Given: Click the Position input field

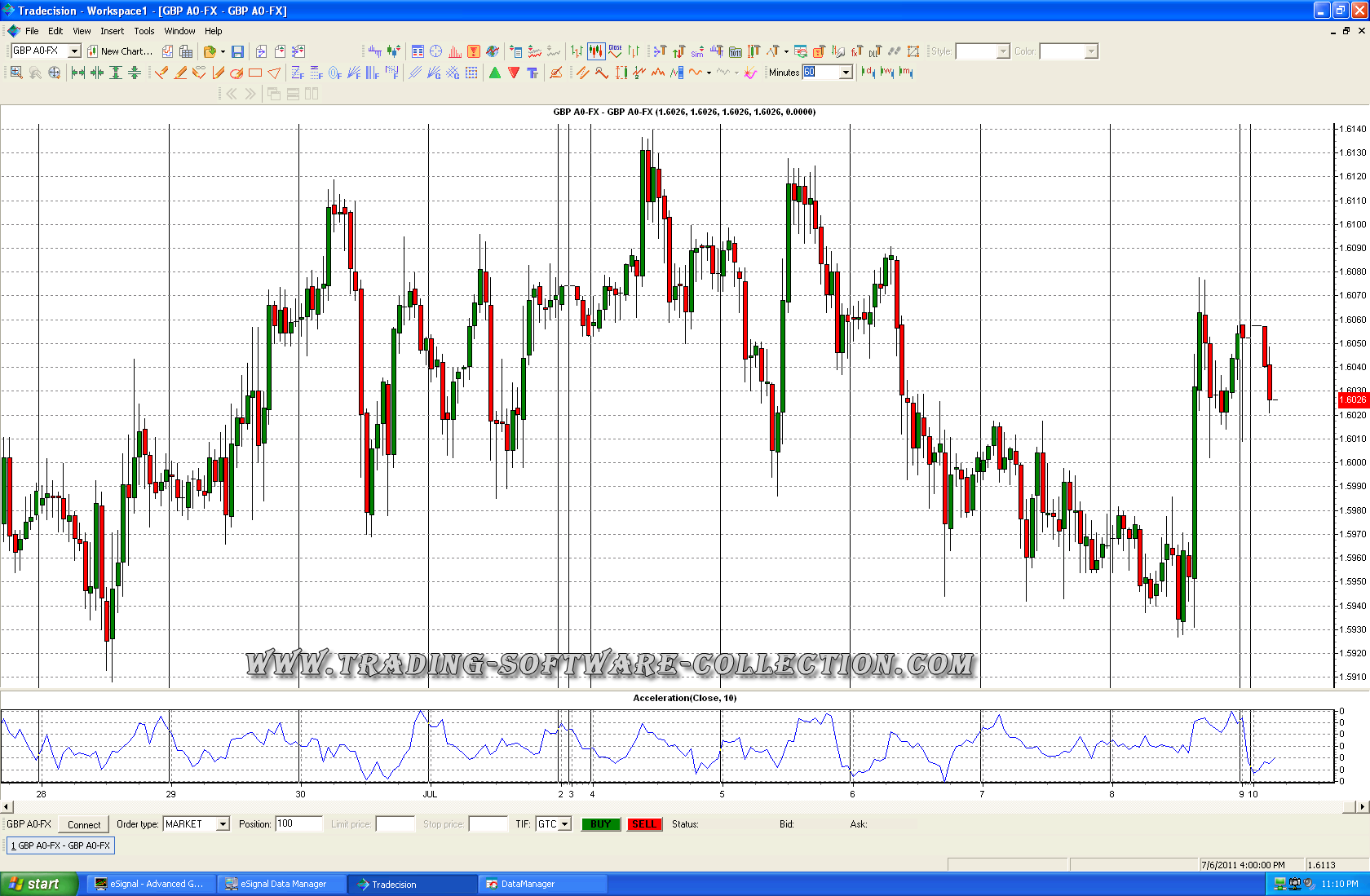Looking at the screenshot, I should click(x=298, y=824).
